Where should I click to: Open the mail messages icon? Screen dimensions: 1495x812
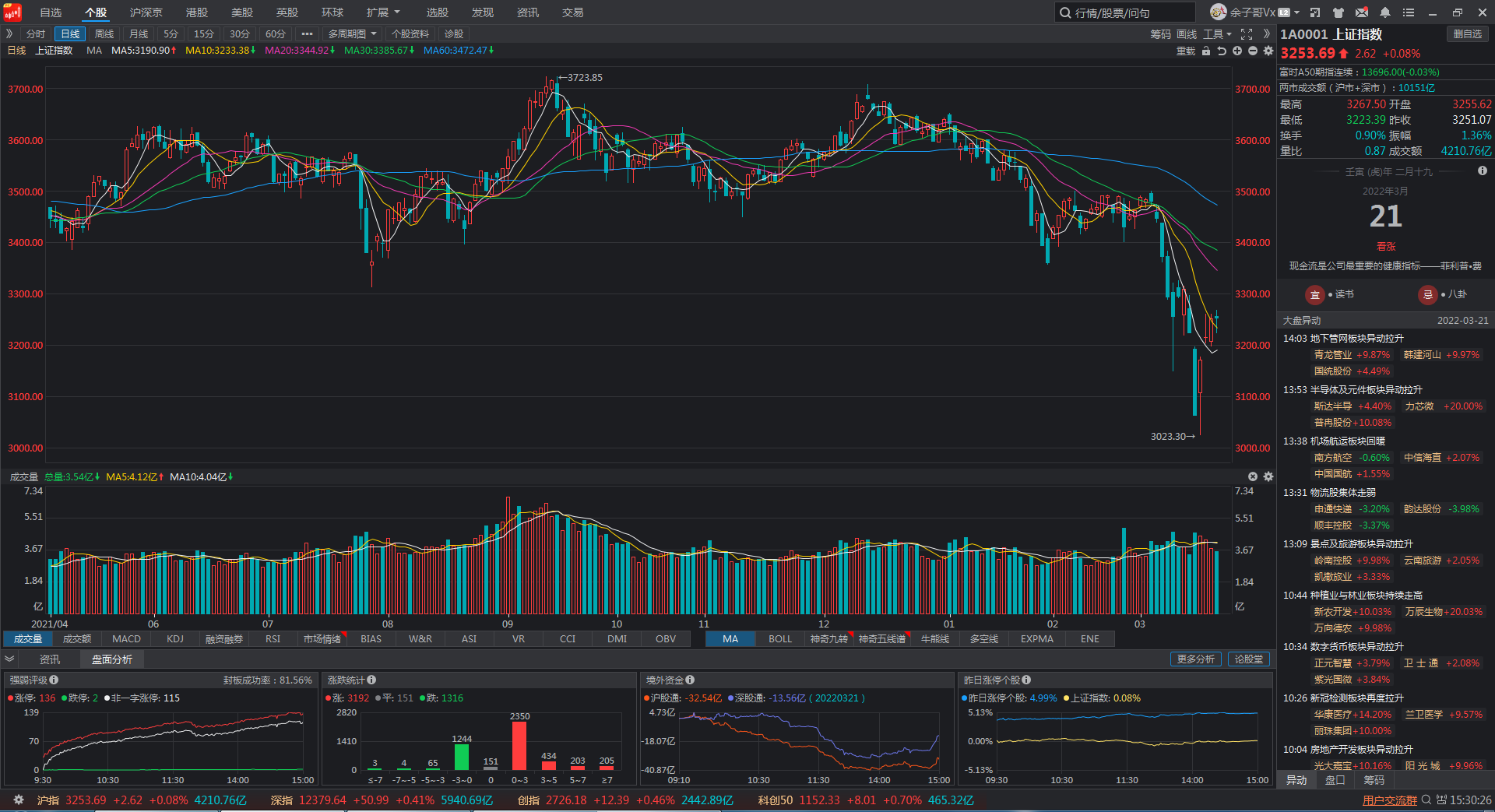coord(1362,12)
